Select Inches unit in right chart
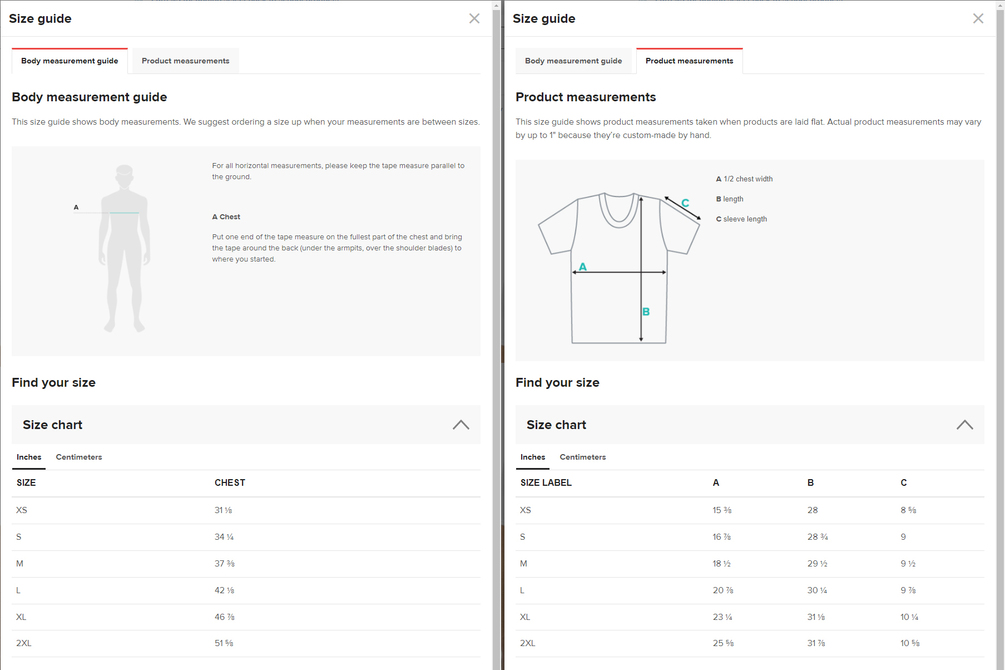The width and height of the screenshot is (1005, 670). click(533, 457)
